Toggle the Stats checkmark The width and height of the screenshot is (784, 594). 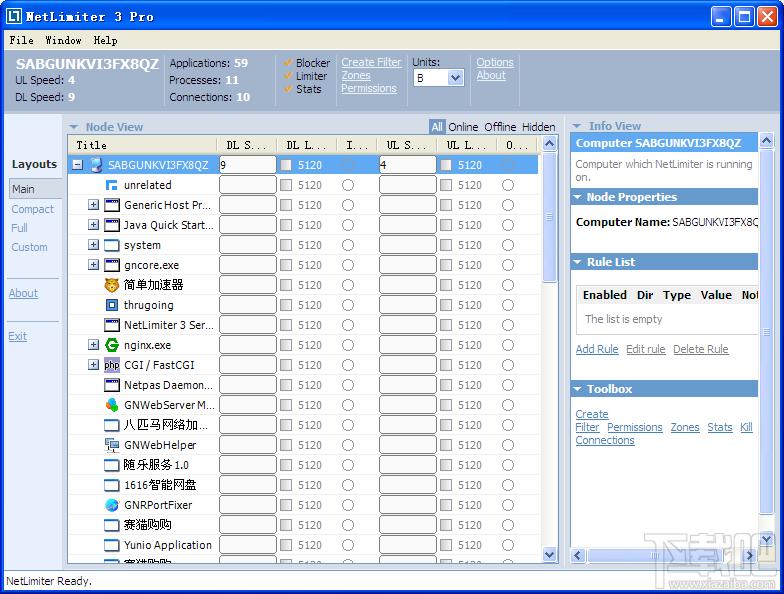tap(288, 89)
